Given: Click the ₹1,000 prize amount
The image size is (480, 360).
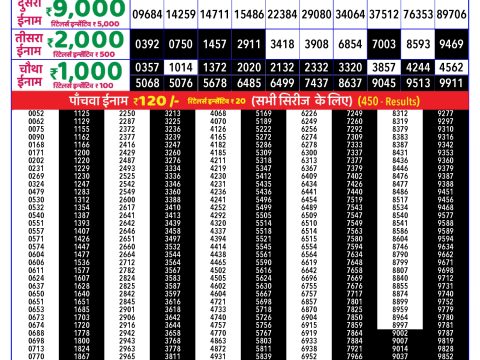Looking at the screenshot, I should [86, 71].
